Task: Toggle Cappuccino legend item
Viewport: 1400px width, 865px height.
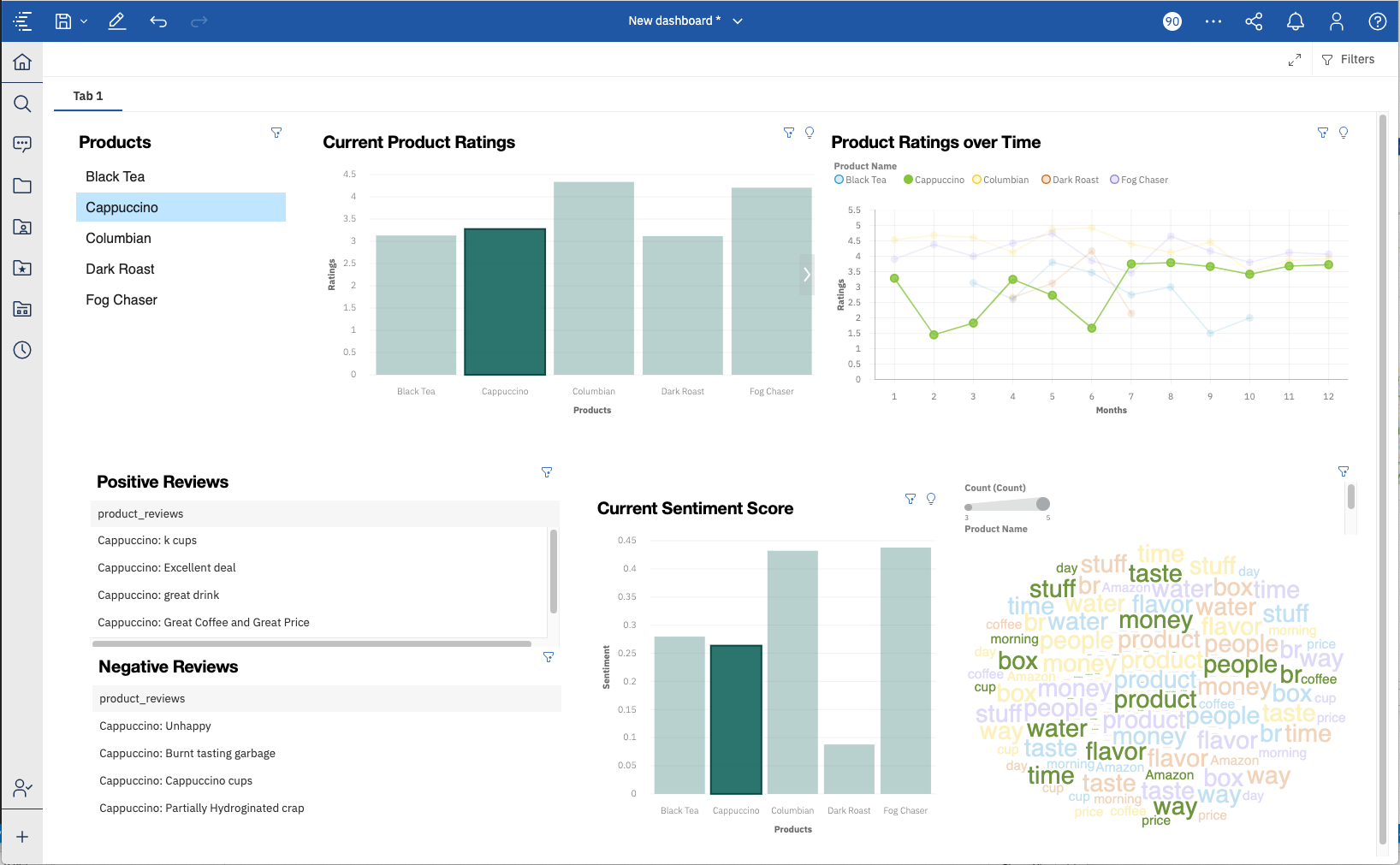Action: pos(934,180)
